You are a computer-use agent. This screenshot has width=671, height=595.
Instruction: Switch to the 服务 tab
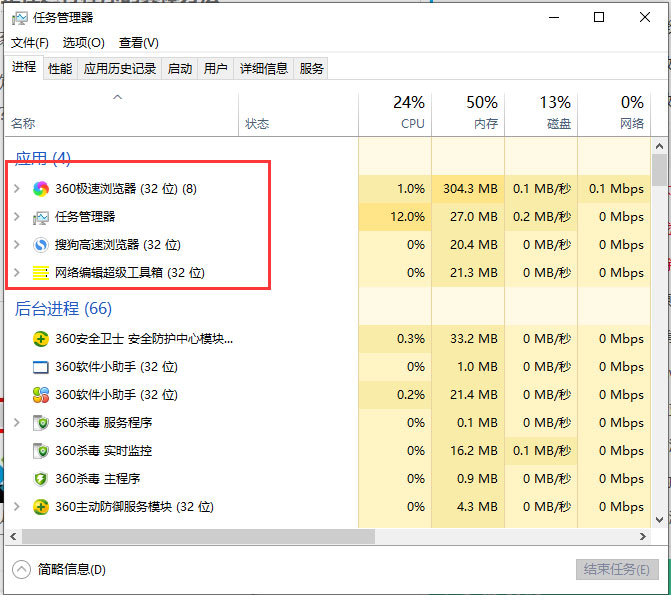pyautogui.click(x=311, y=68)
